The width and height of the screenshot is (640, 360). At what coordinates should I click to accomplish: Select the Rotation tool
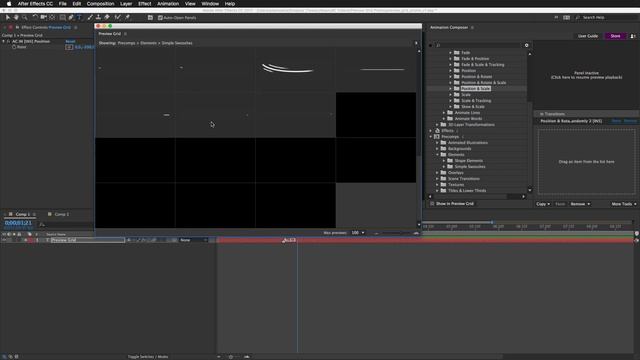[x=35, y=18]
